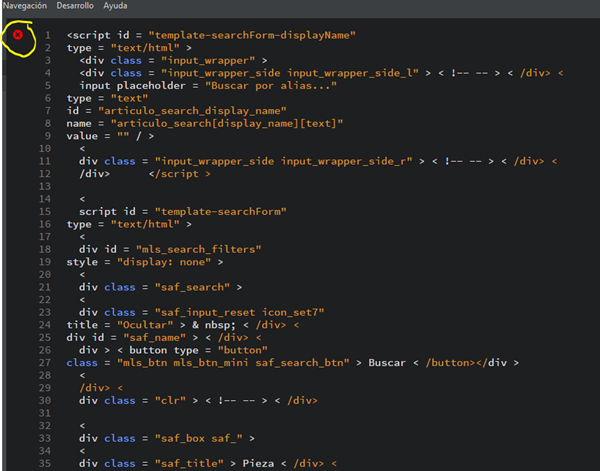Click "text/html" string on line 16
600x471 pixels.
click(145, 224)
